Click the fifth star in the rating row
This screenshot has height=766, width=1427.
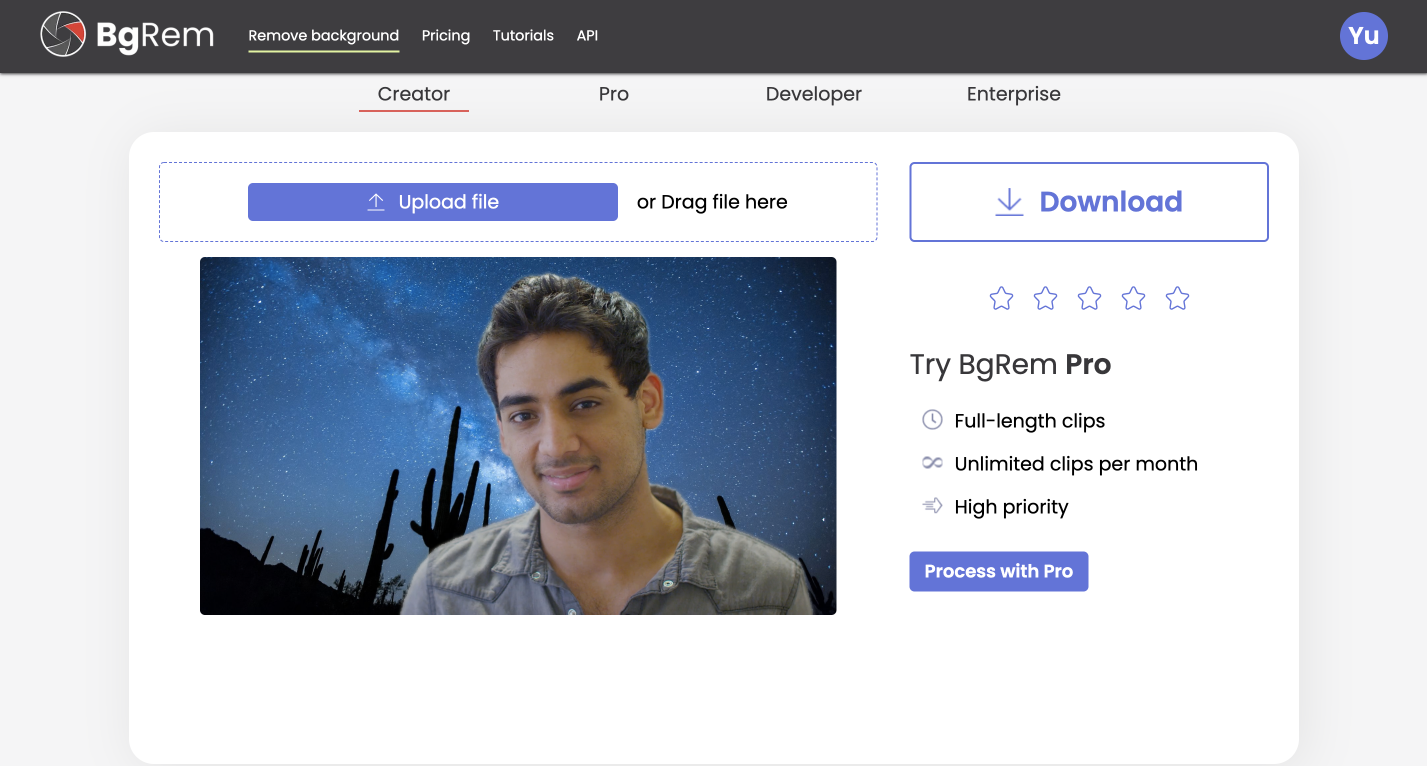[x=1177, y=298]
